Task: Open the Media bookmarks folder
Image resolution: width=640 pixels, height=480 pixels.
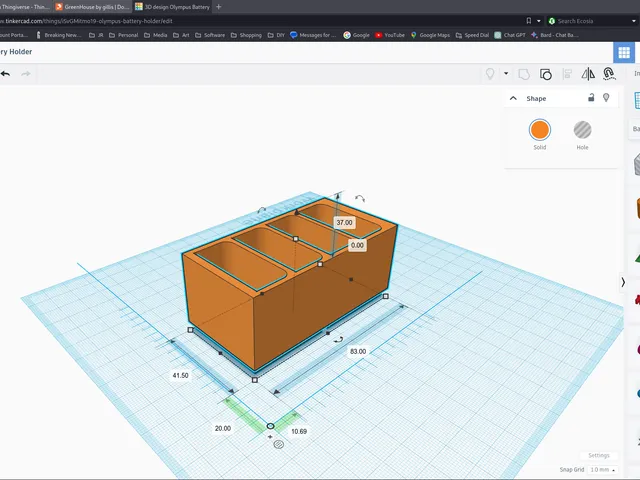Action: pyautogui.click(x=156, y=35)
